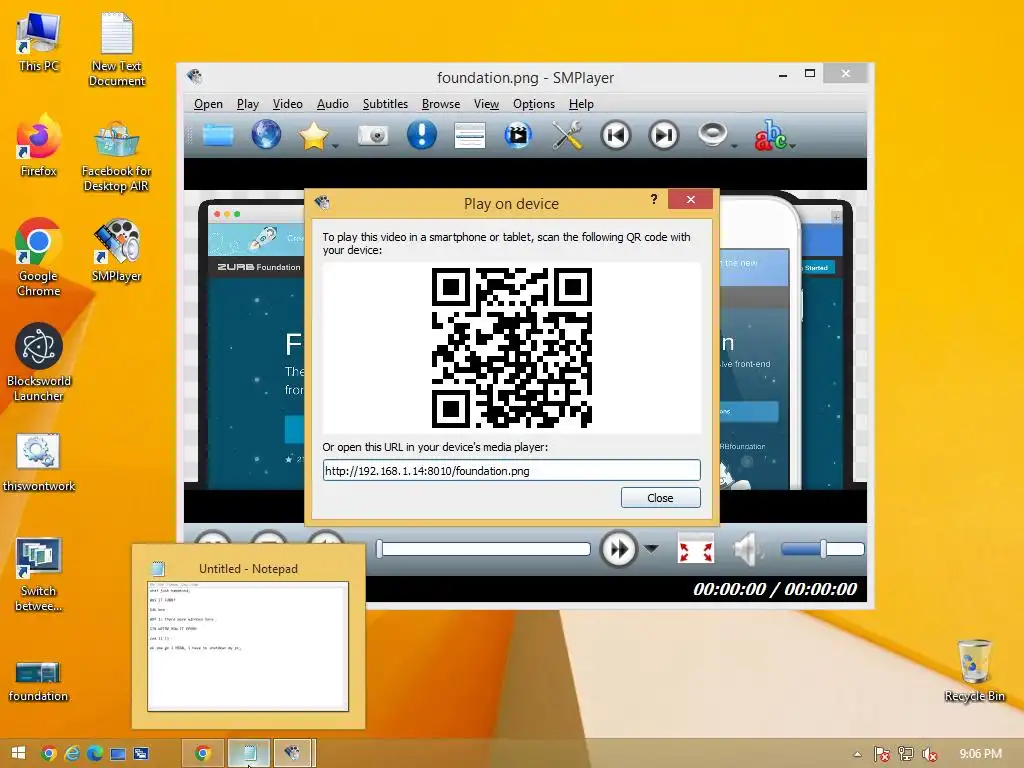Expand the forward seek dropdown arrow
1024x768 pixels.
(x=651, y=549)
